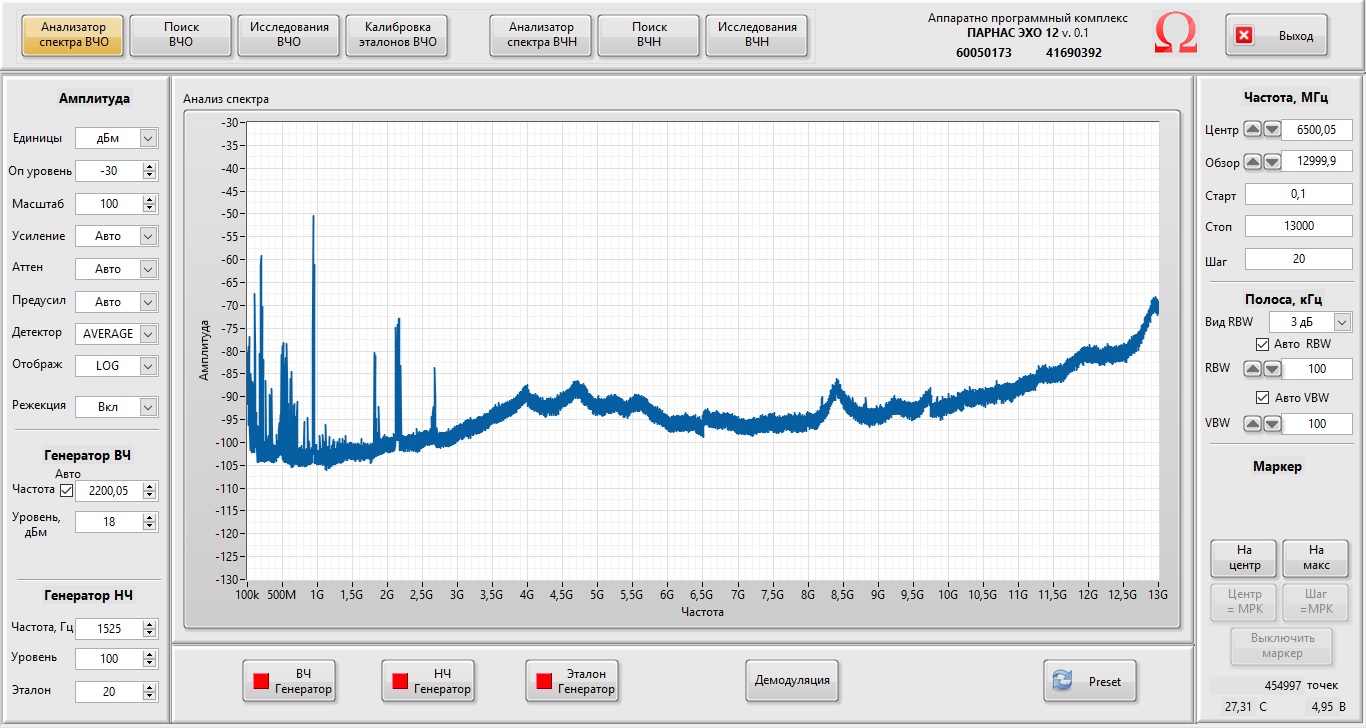Switch to Анализатор спектра ВЧО tab
Image resolution: width=1366 pixels, height=728 pixels.
72,35
